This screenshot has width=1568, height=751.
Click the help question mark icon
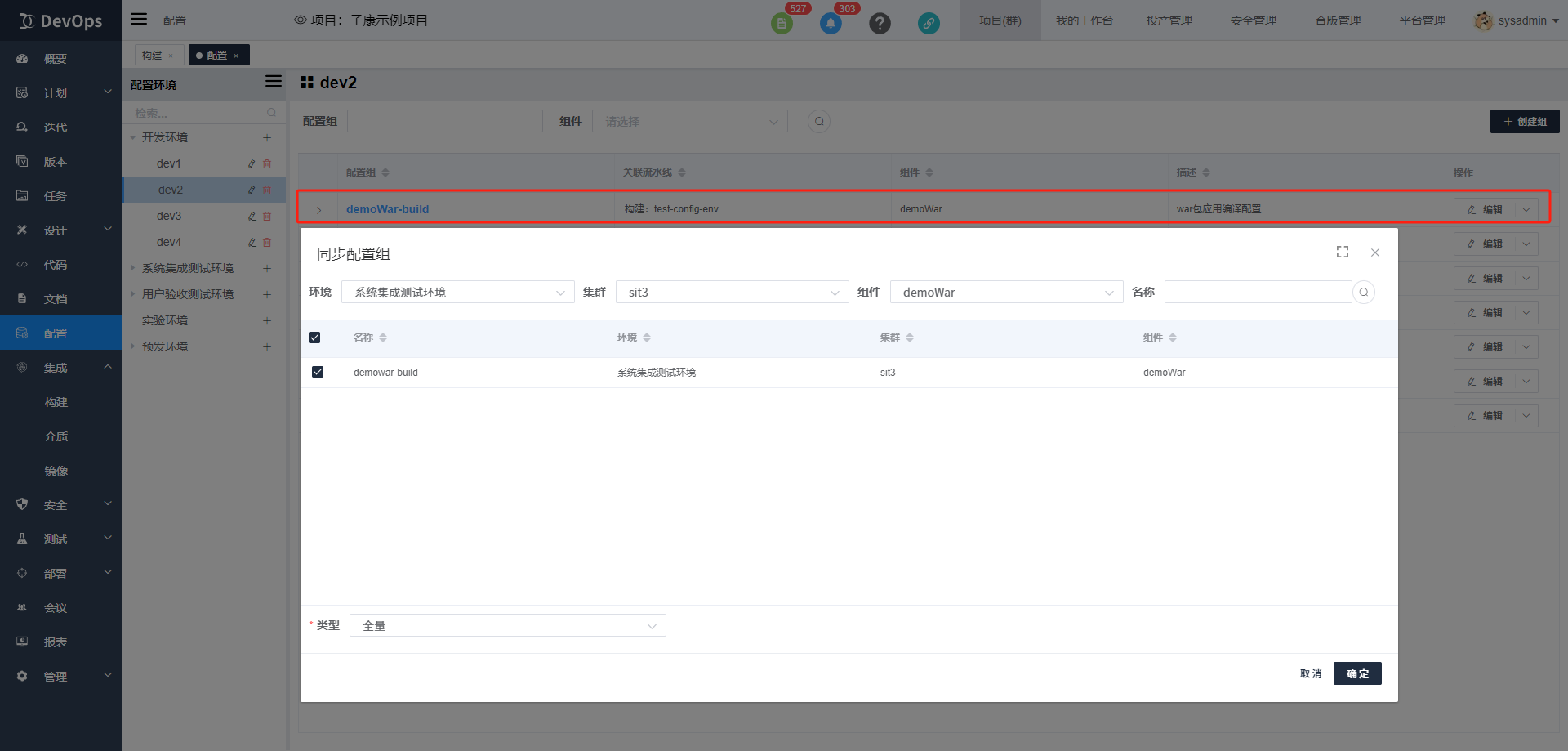(x=880, y=24)
